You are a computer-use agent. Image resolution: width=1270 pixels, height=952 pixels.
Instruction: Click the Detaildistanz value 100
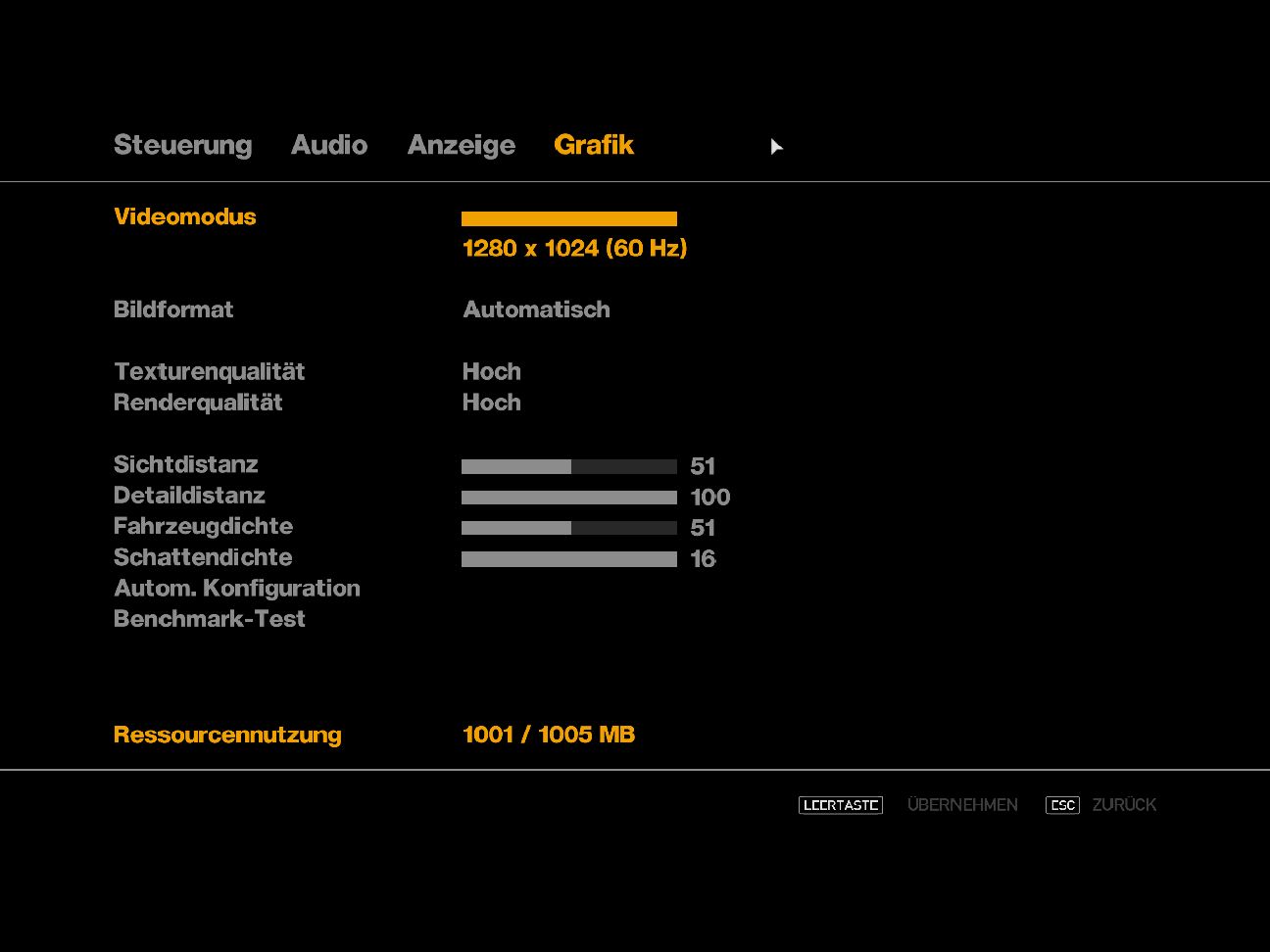tap(710, 498)
